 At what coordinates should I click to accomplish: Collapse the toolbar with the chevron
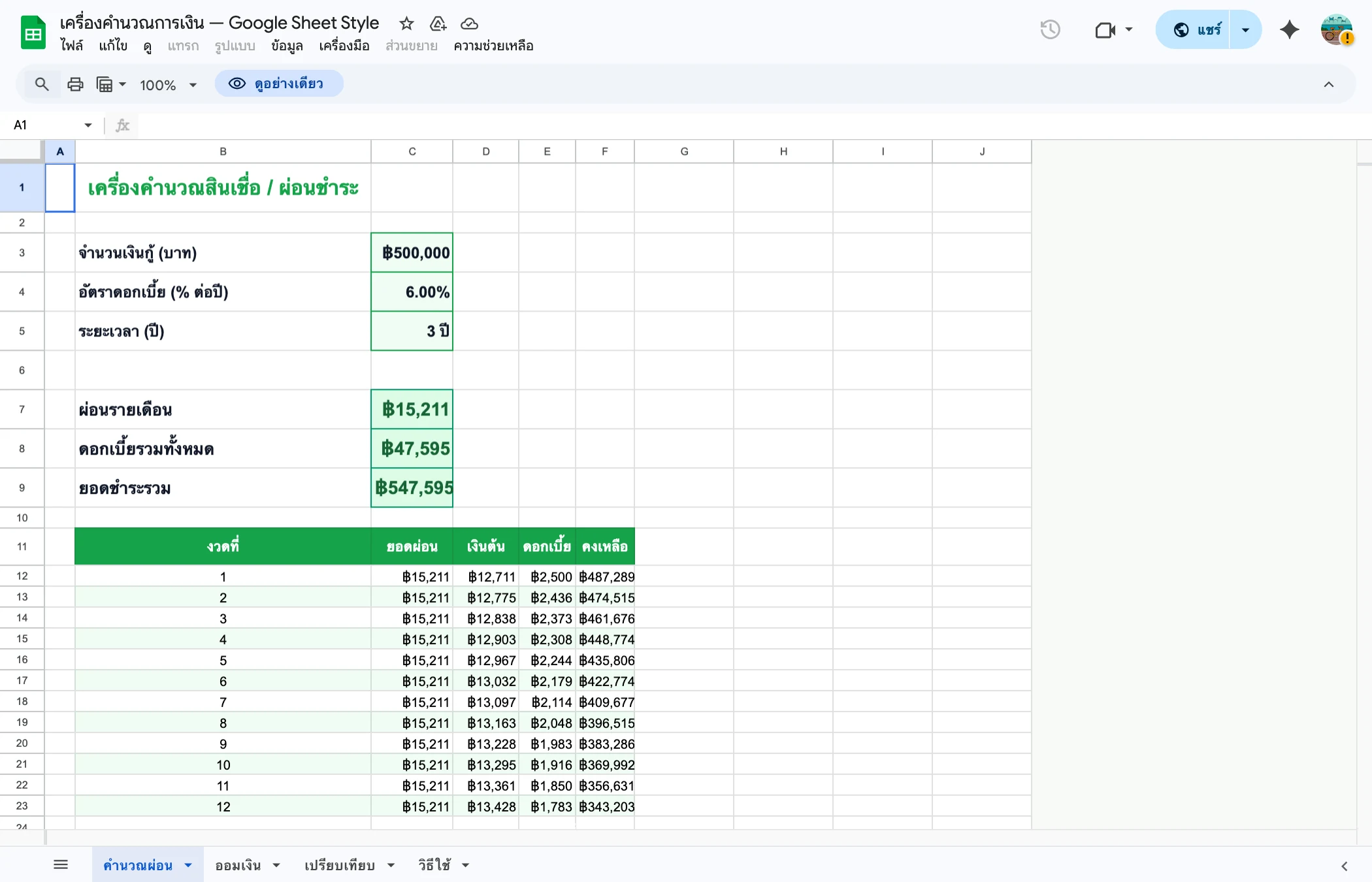click(1330, 84)
